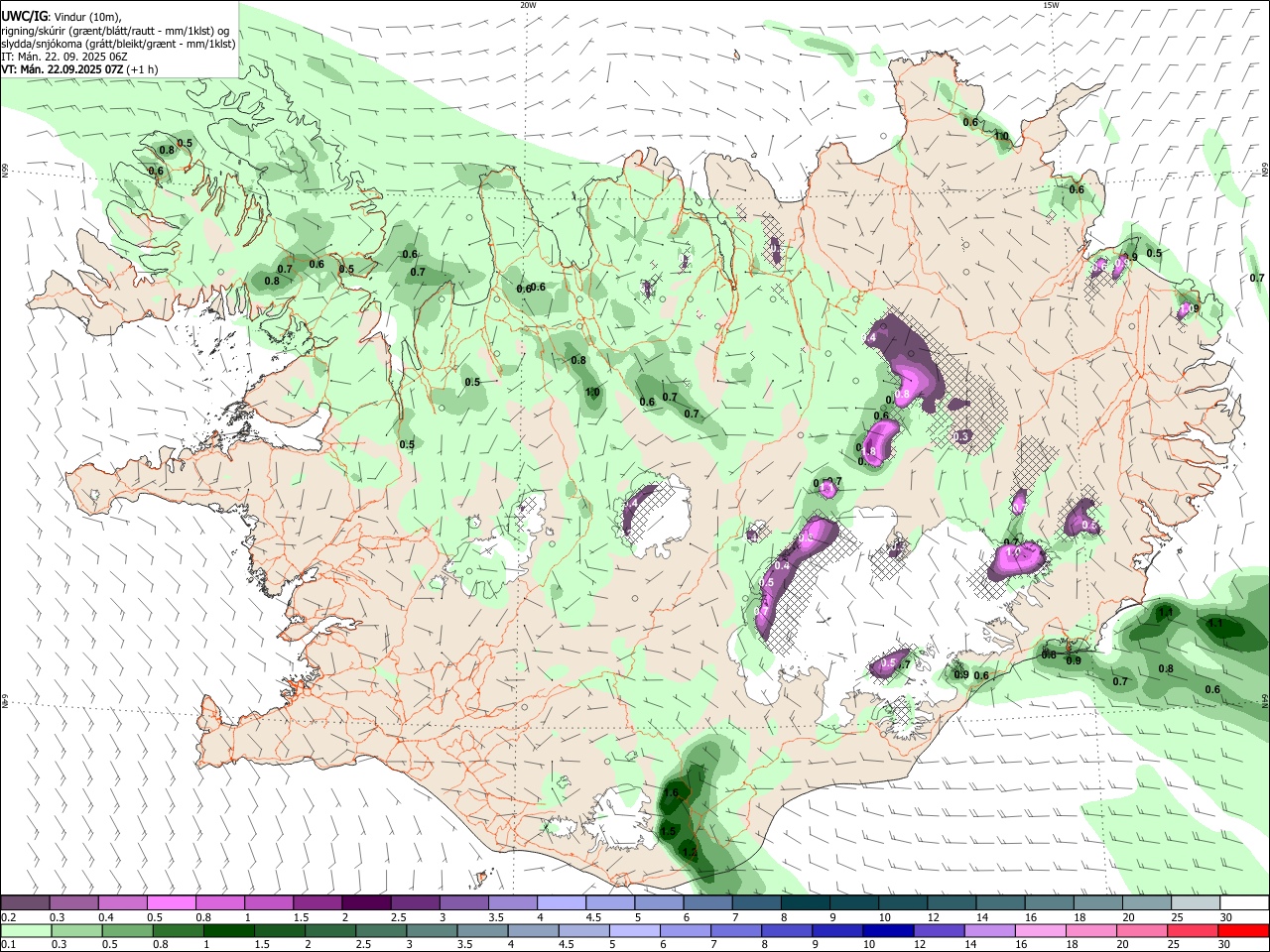This screenshot has width=1270, height=952.
Task: Click the rain legend swatch between 2.5 and 3
Action: 382,931
